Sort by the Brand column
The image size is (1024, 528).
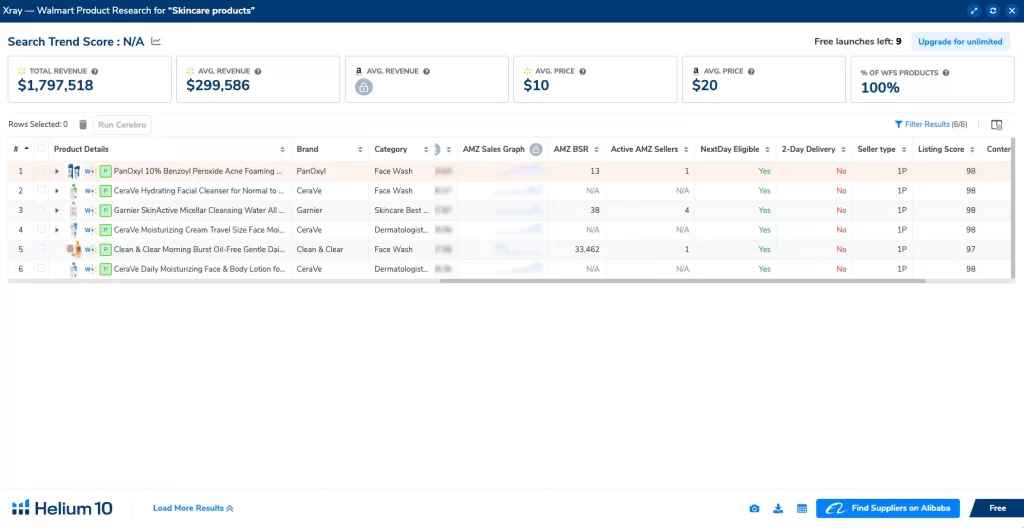(x=360, y=150)
